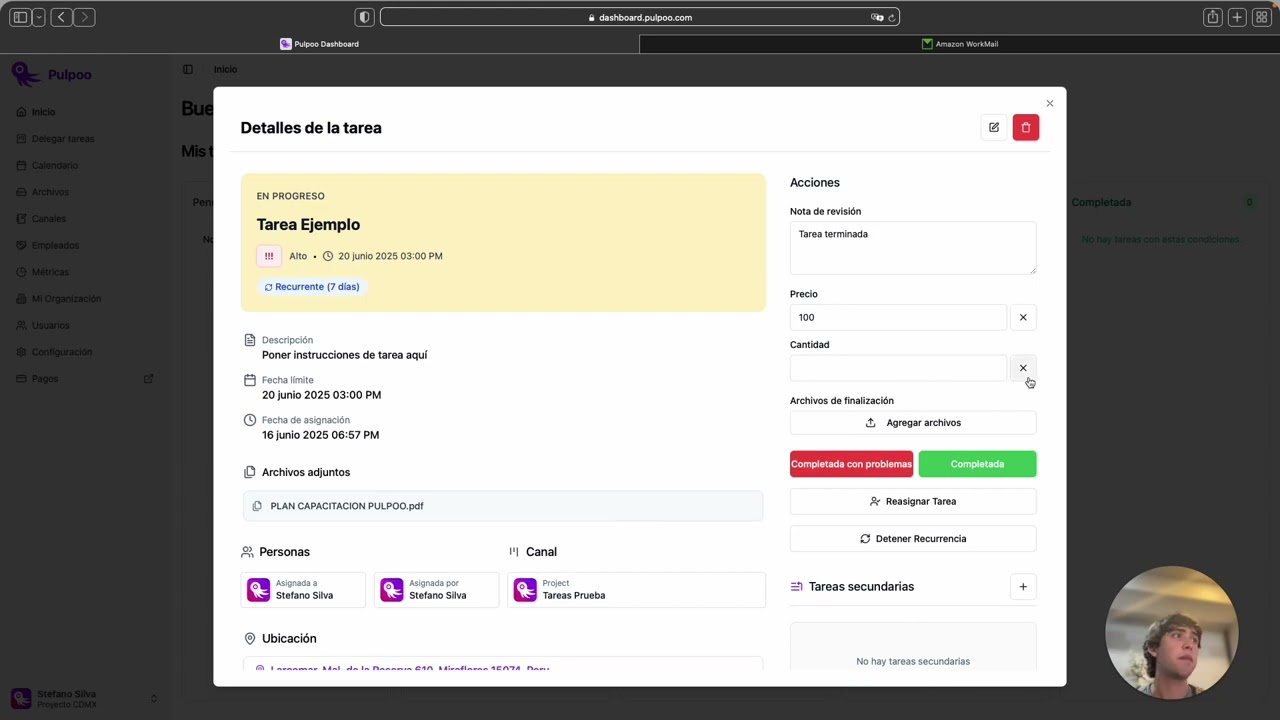The width and height of the screenshot is (1280, 720).
Task: Click Detener Recurrencia button
Action: click(x=913, y=538)
